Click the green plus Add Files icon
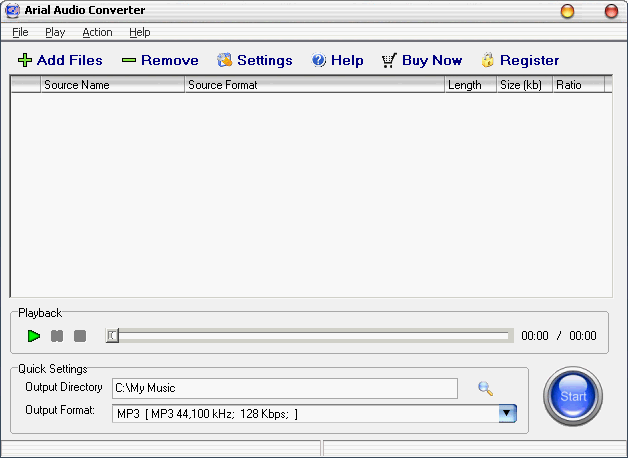 25,60
